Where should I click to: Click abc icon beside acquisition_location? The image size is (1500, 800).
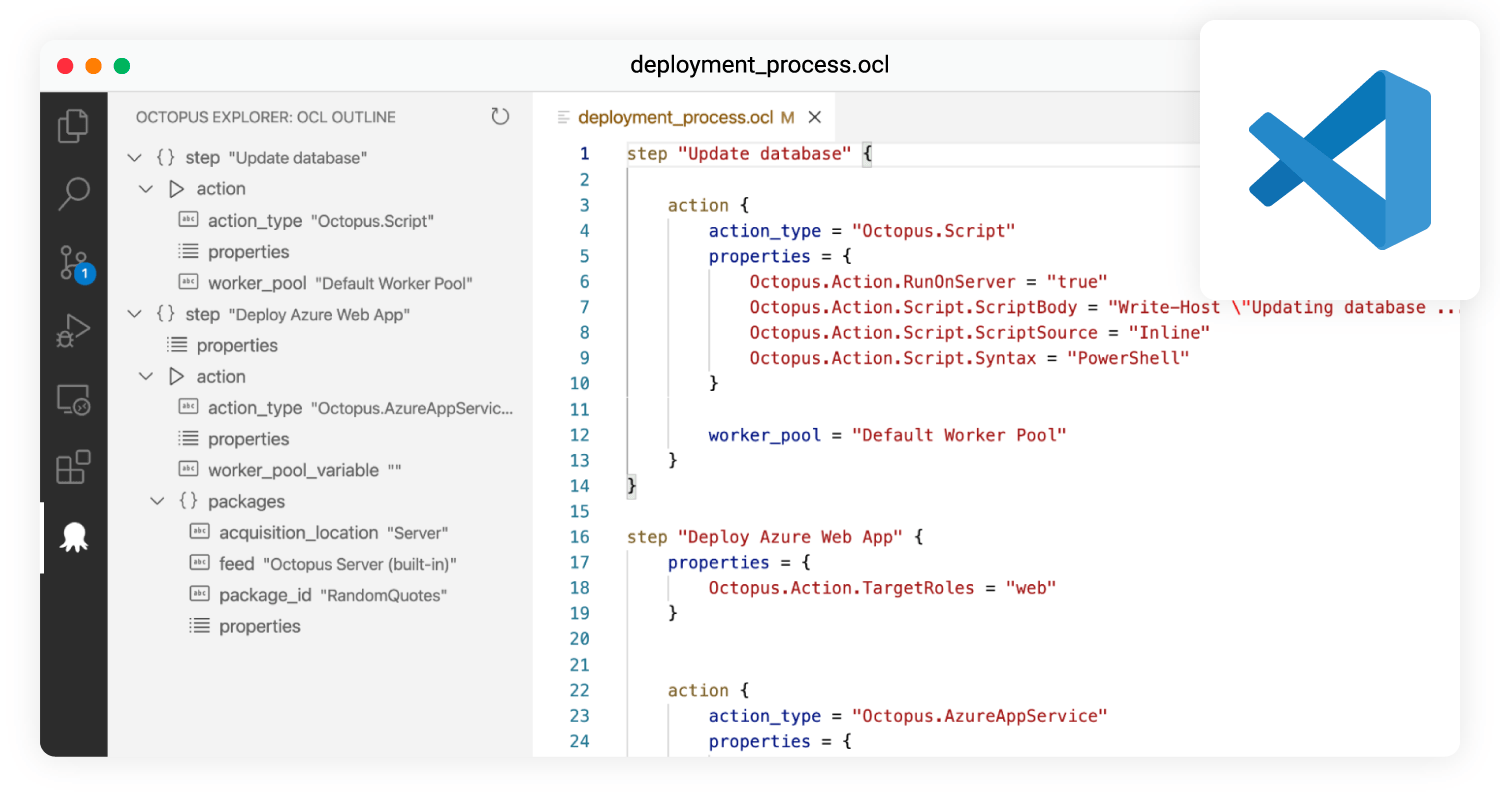click(199, 533)
